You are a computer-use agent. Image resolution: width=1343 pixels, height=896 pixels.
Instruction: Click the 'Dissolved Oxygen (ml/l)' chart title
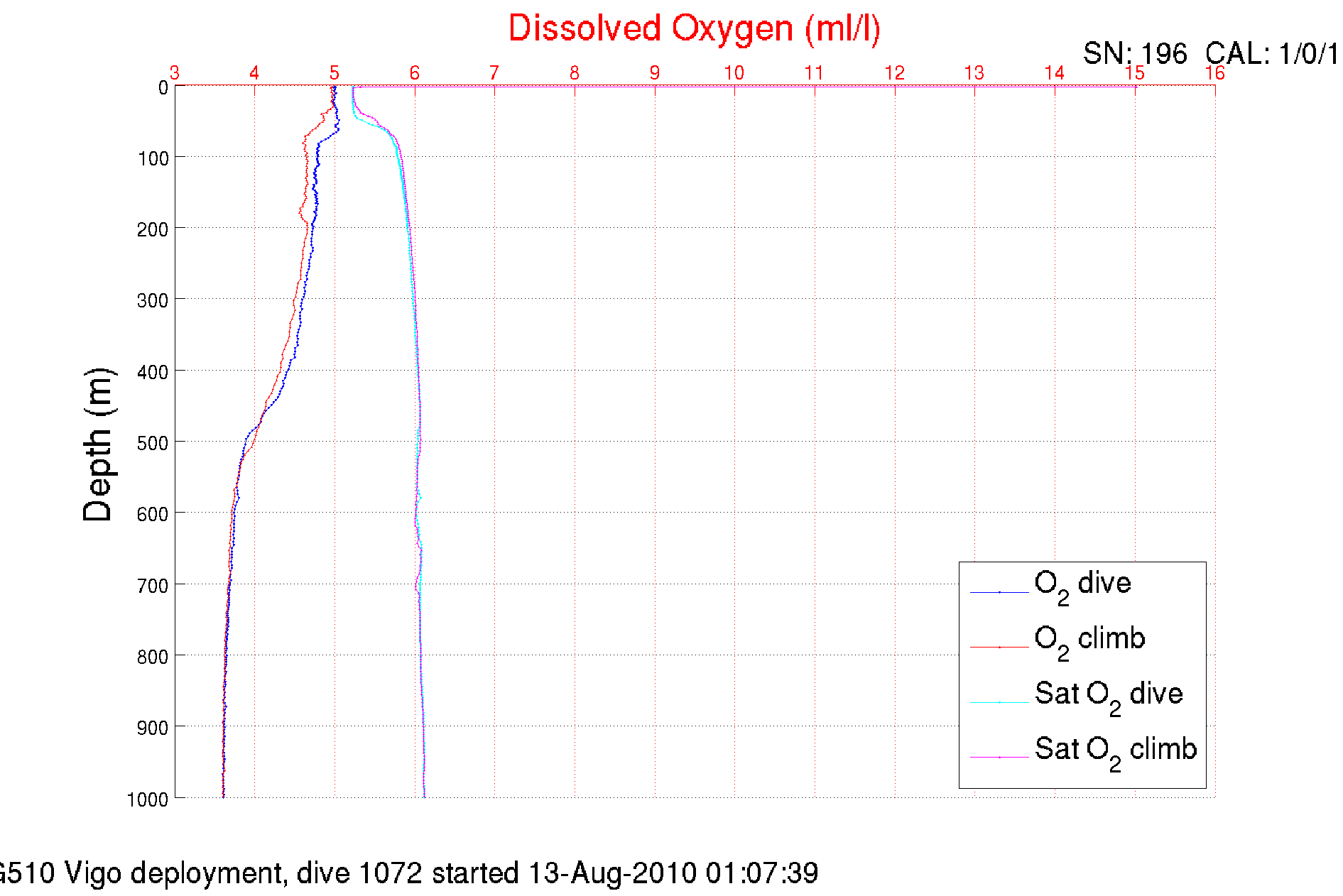(x=694, y=30)
